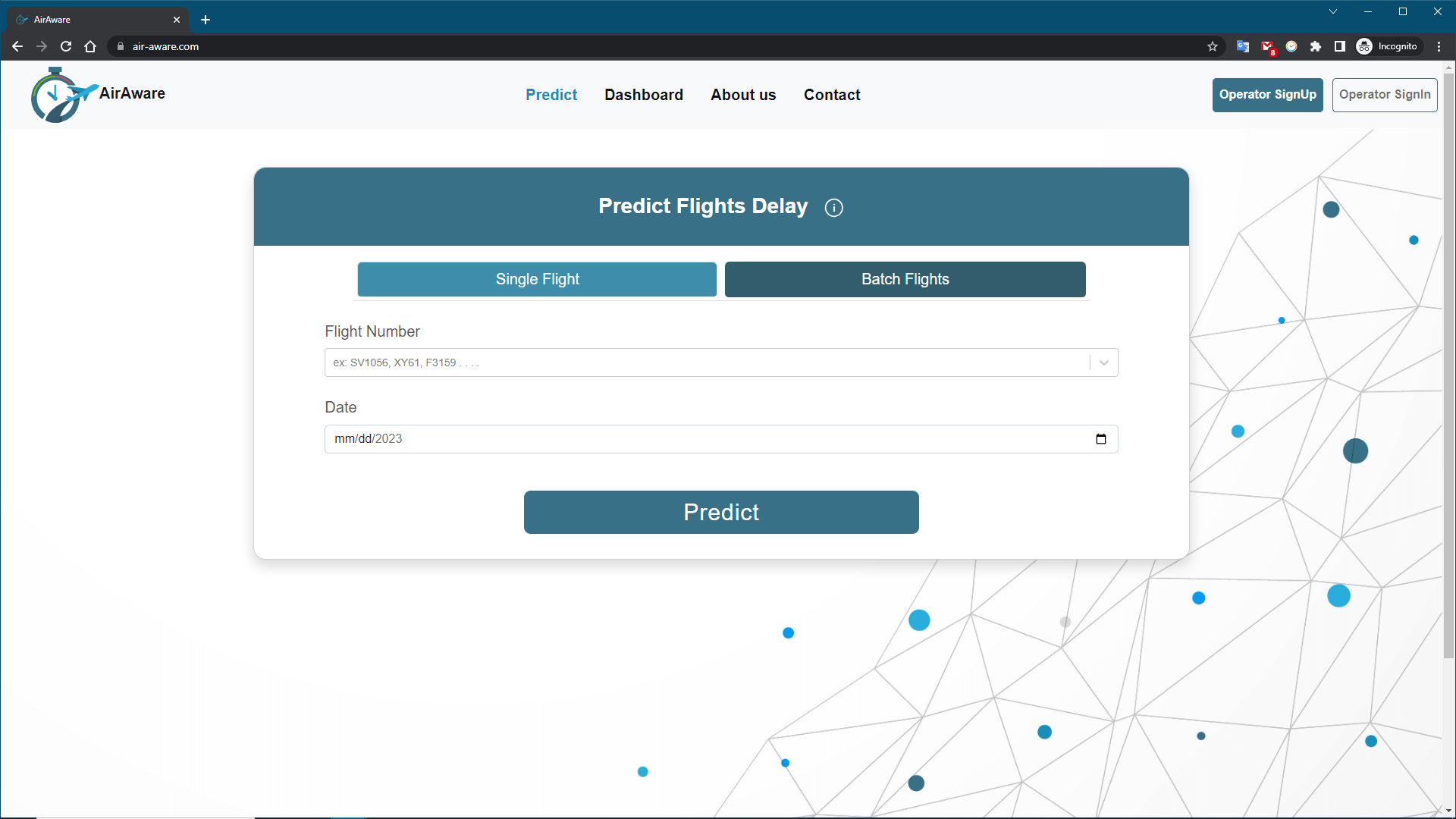This screenshot has width=1456, height=819.
Task: Open the Predict nav item
Action: pos(551,95)
